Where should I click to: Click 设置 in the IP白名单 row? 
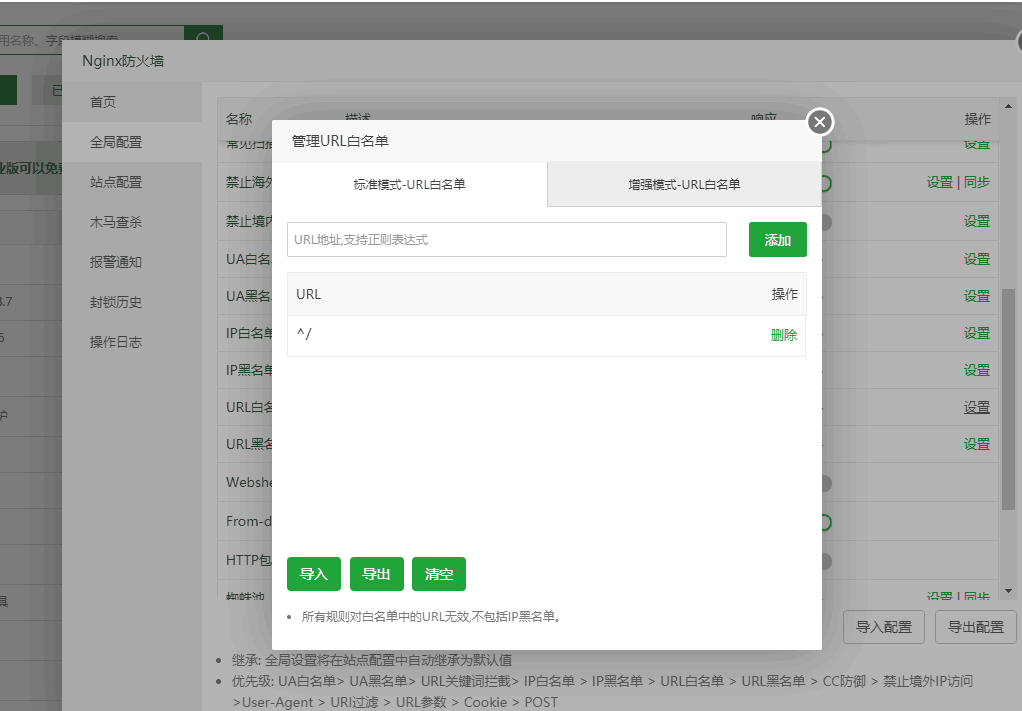977,333
